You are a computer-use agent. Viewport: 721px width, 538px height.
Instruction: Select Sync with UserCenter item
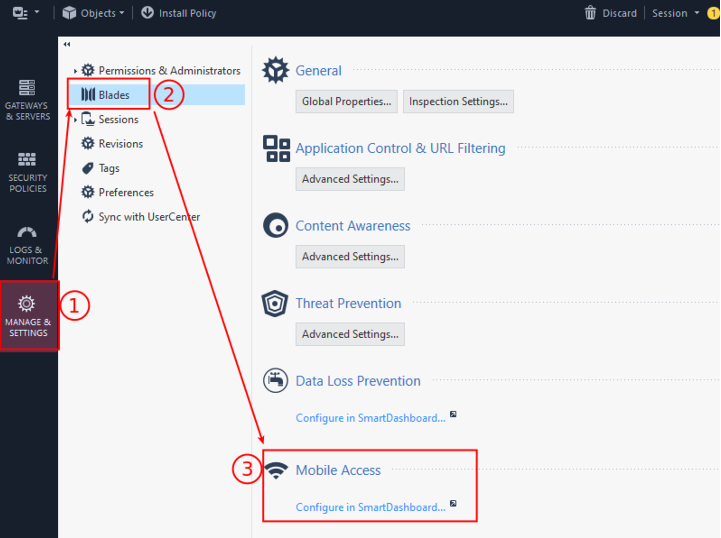(148, 217)
